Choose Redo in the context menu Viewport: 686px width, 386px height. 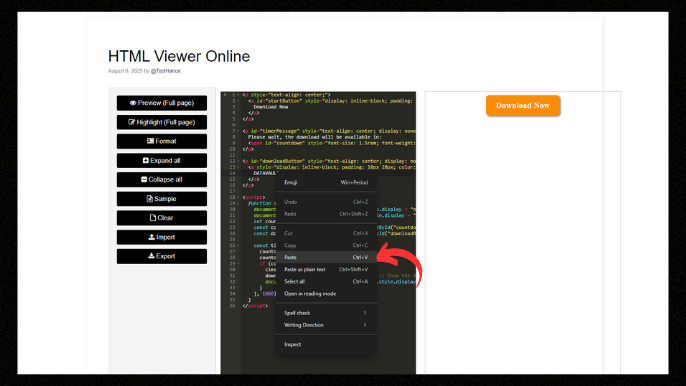[326, 214]
